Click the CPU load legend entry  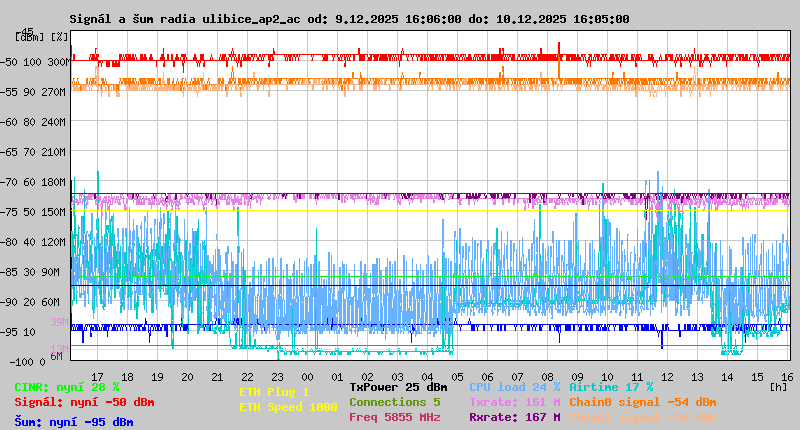(515, 387)
